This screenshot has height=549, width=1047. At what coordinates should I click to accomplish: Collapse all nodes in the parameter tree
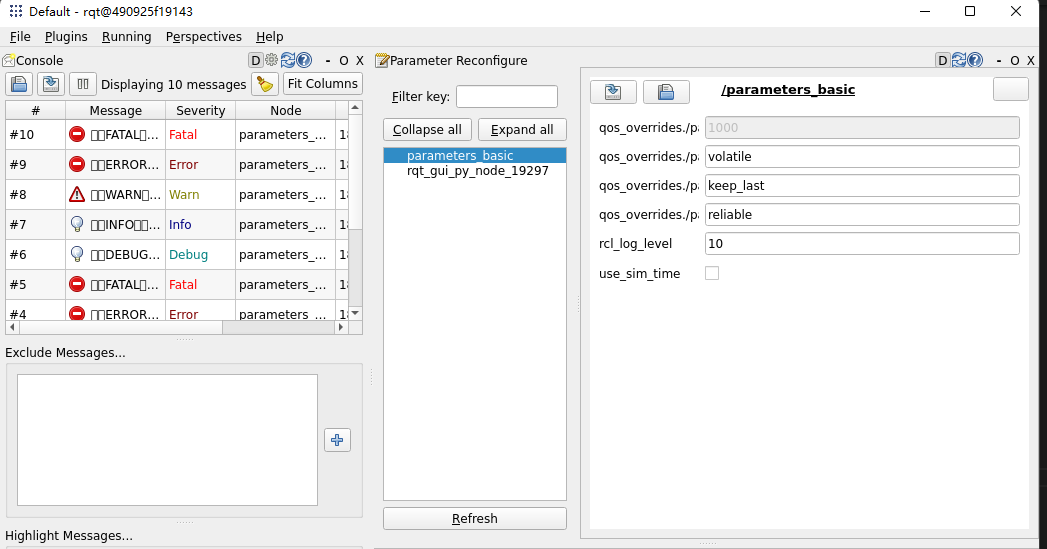[427, 130]
